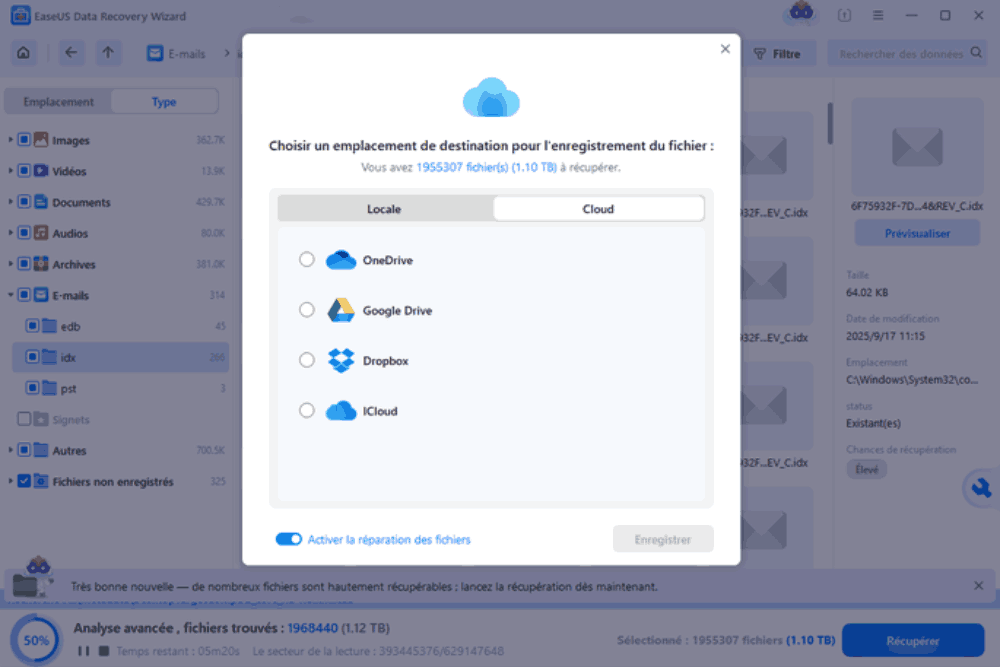
Task: Click the search magnifier icon
Action: [x=976, y=53]
